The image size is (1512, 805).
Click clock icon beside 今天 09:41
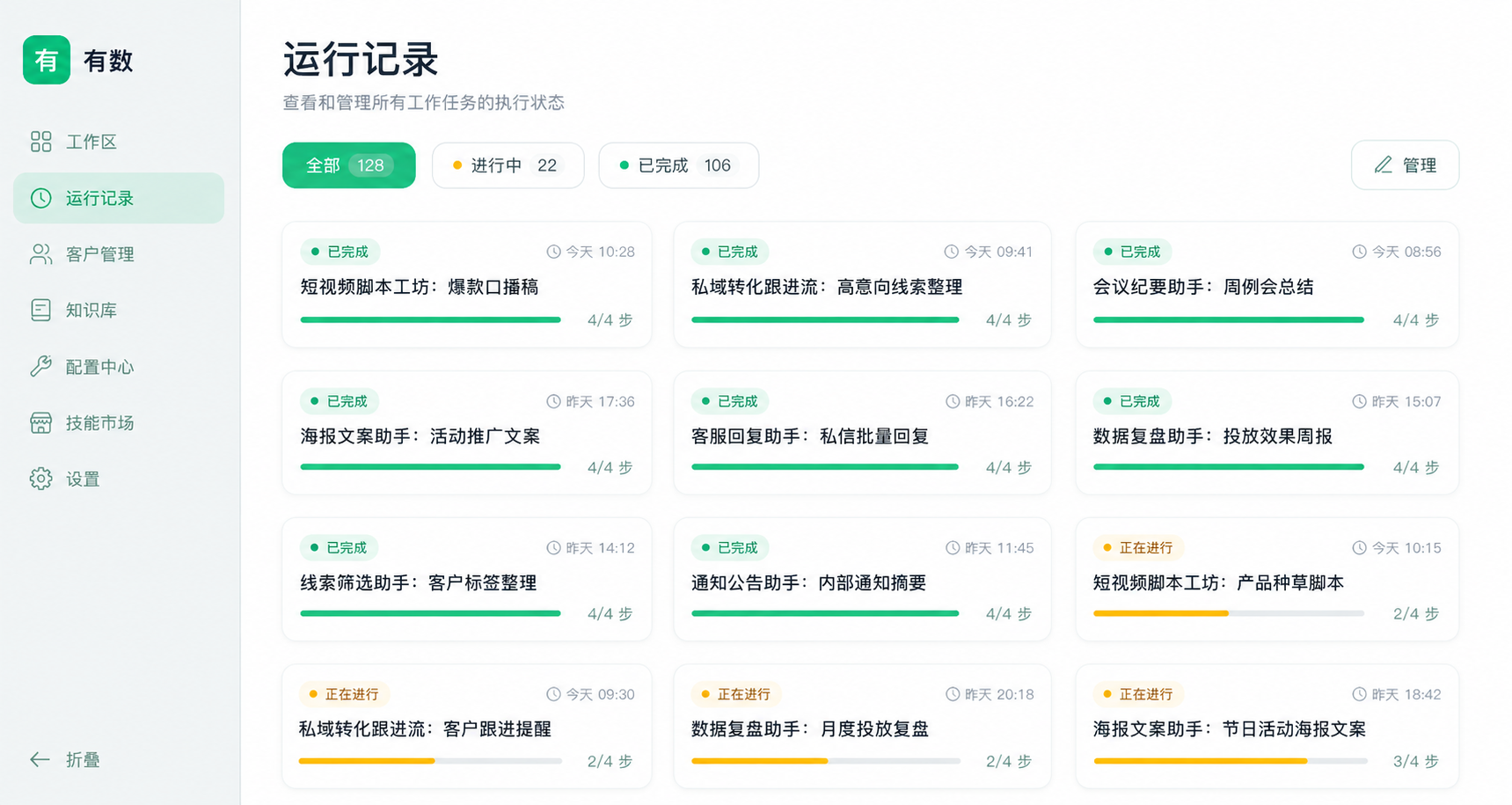[951, 252]
